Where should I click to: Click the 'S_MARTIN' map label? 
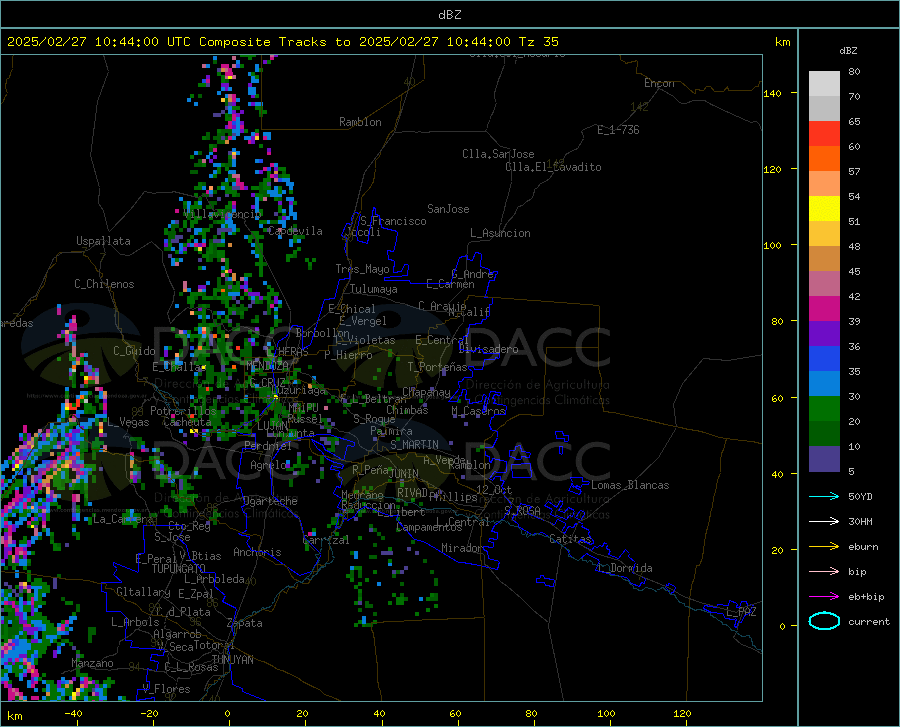click(x=414, y=445)
